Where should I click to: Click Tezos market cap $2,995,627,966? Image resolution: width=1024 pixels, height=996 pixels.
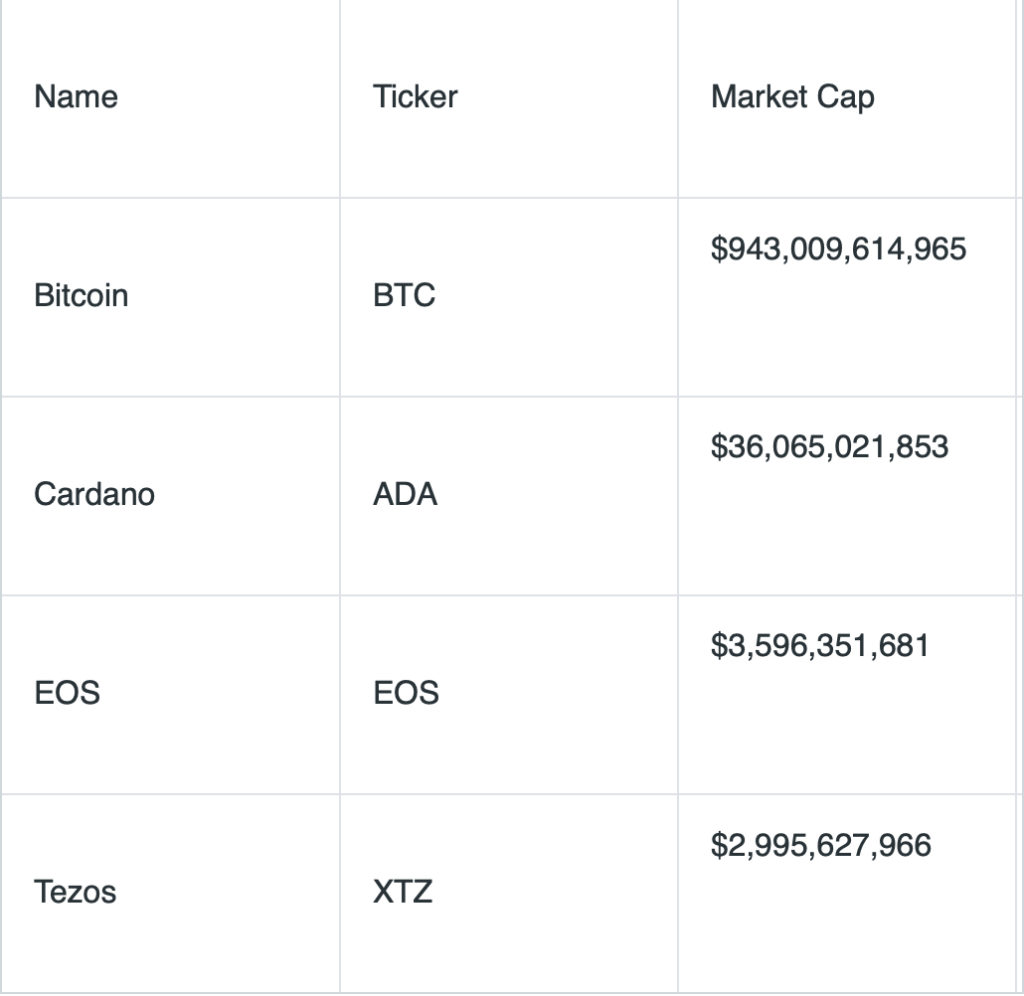[x=821, y=845]
